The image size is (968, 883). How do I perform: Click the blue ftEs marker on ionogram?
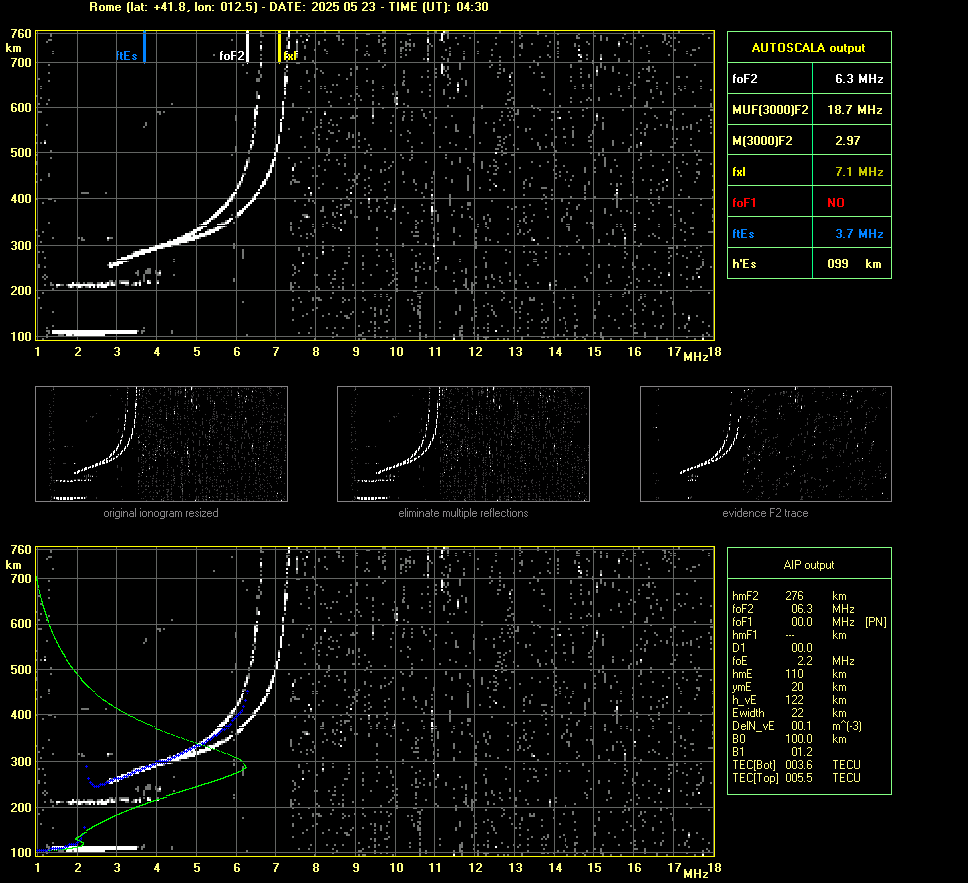(x=144, y=47)
